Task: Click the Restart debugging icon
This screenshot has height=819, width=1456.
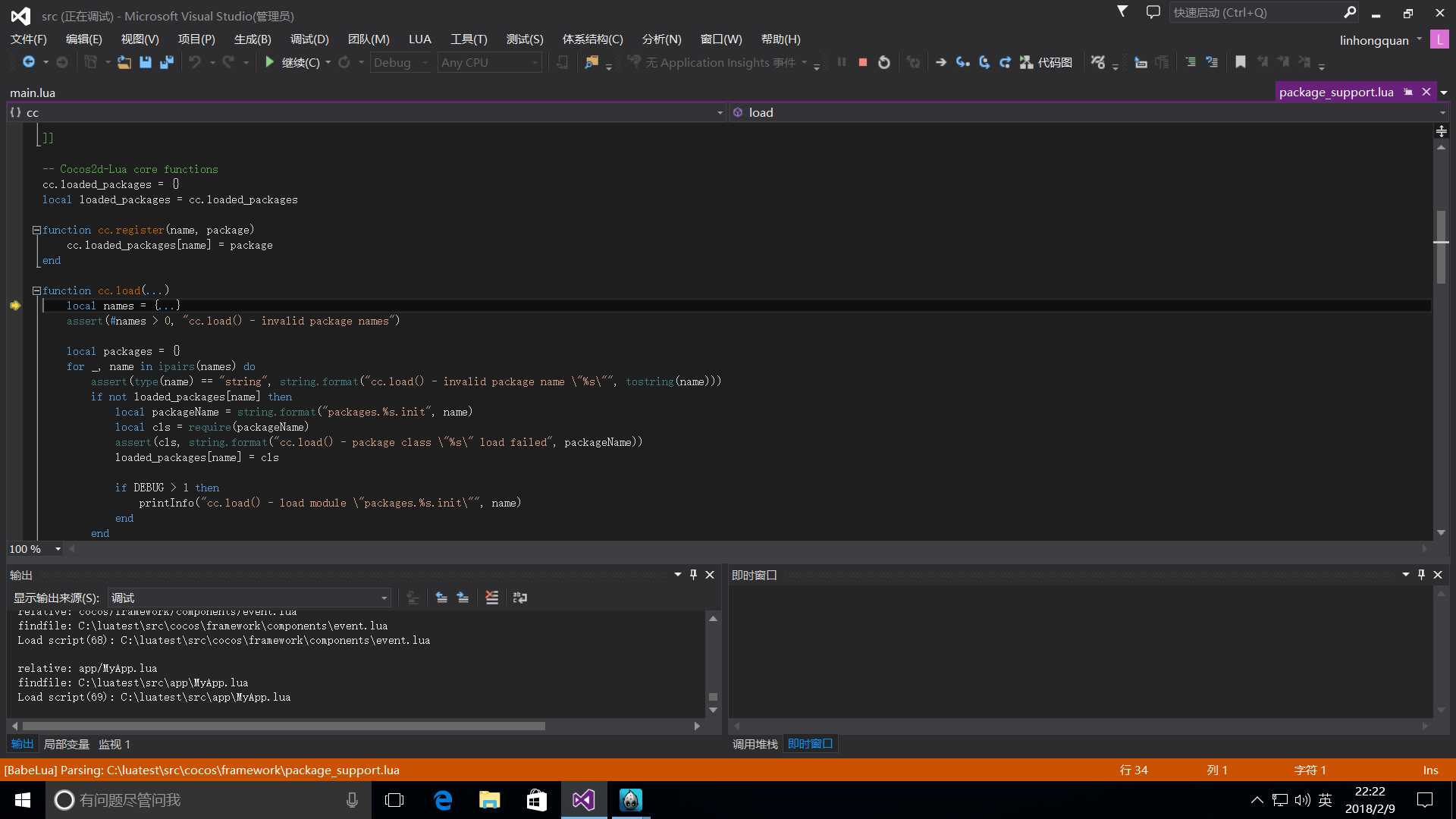Action: pyautogui.click(x=884, y=62)
